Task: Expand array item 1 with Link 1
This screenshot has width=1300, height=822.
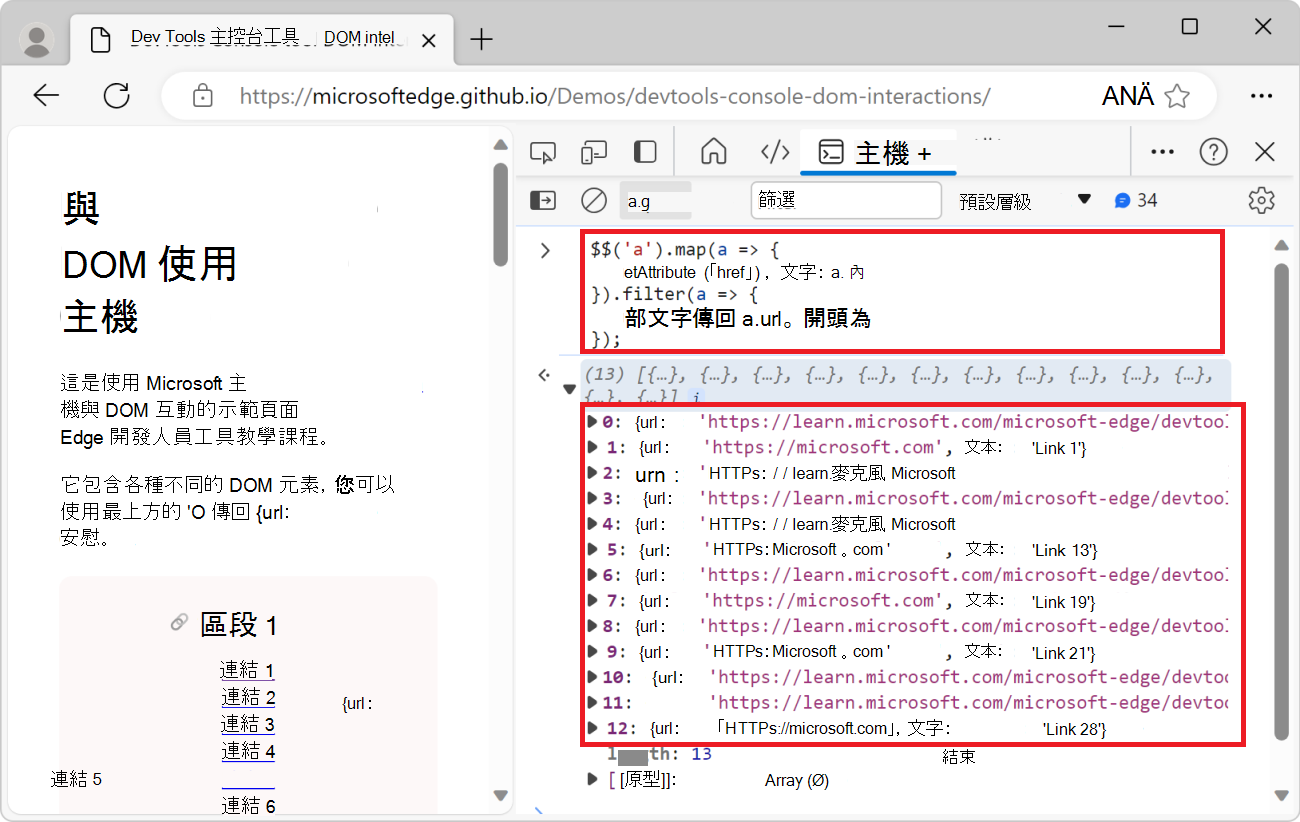Action: pos(593,447)
